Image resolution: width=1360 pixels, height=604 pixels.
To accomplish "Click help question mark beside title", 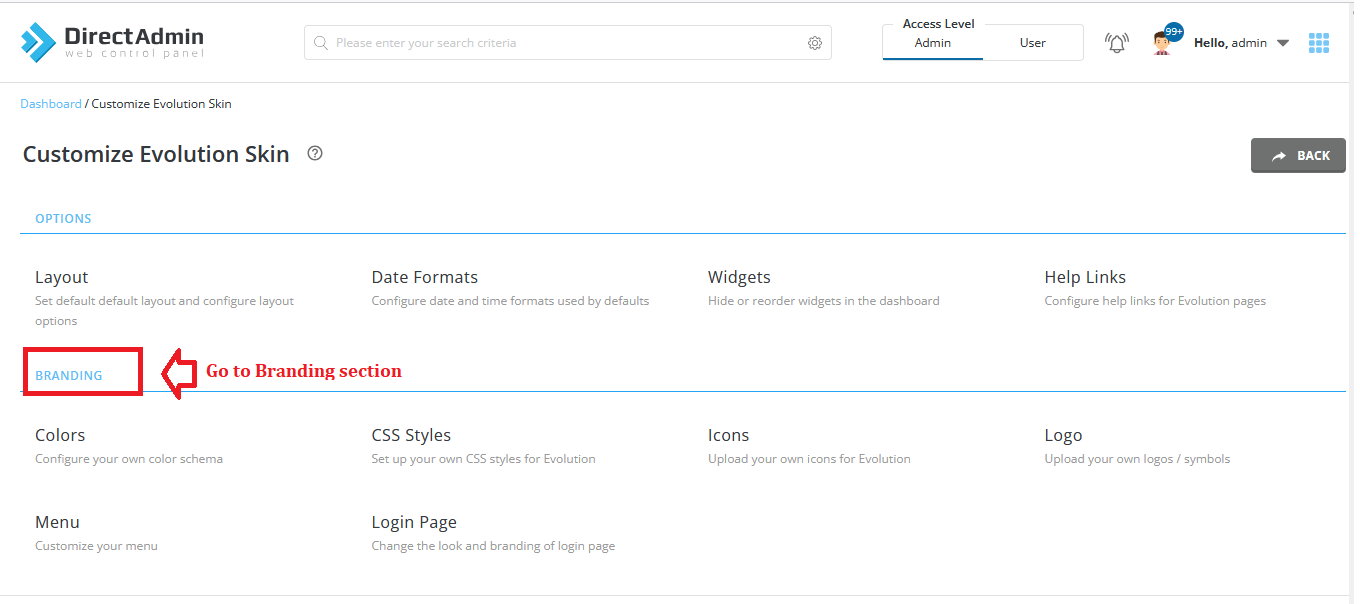I will click(315, 153).
